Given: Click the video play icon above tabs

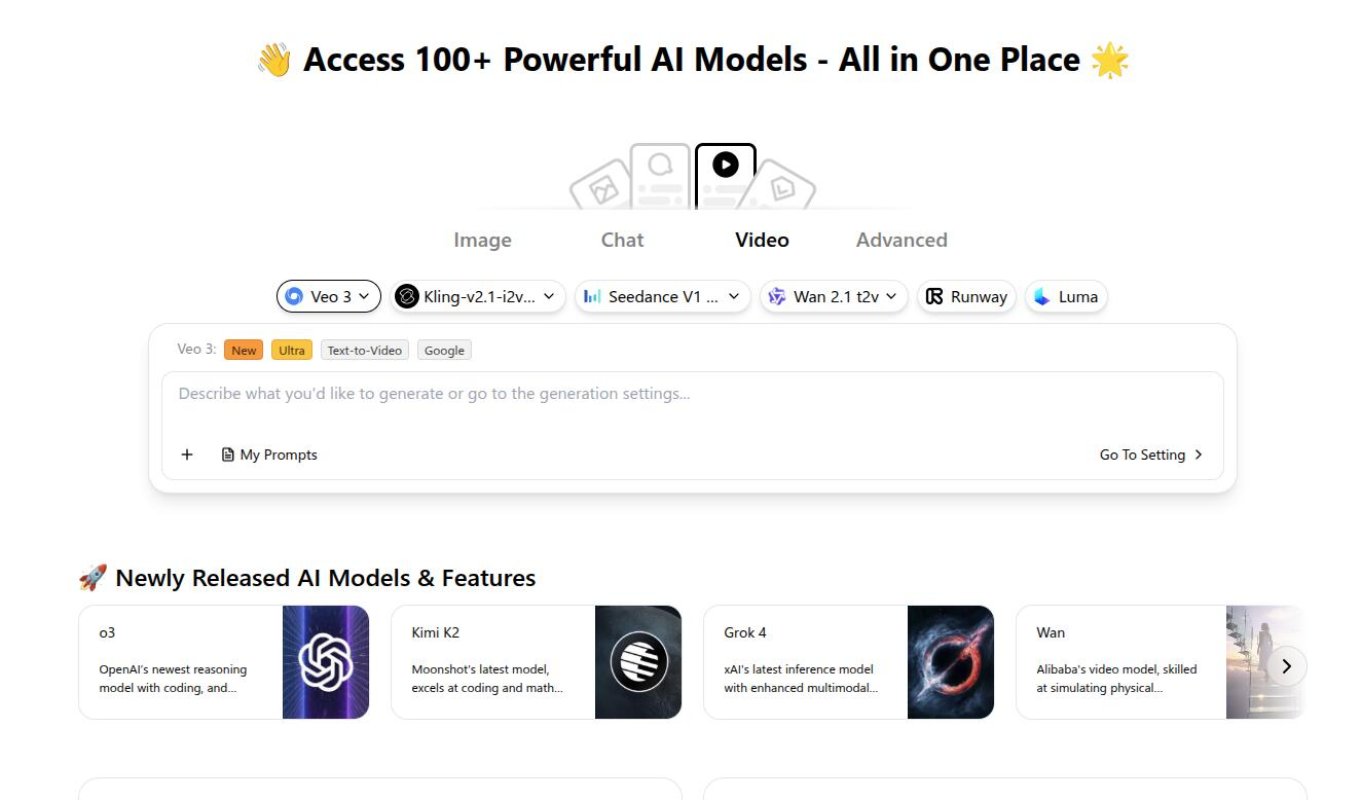Looking at the screenshot, I should pyautogui.click(x=725, y=165).
